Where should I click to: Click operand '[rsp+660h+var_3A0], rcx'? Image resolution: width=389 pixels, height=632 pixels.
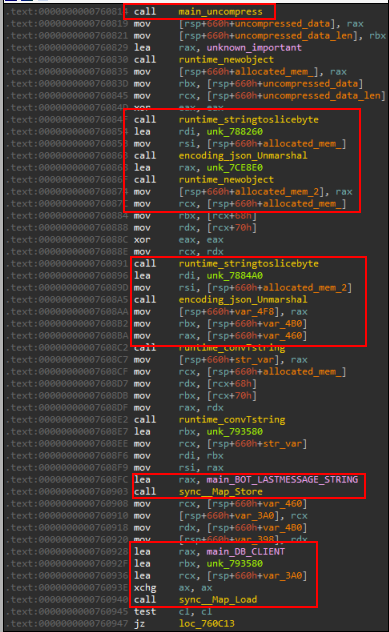pos(243,516)
